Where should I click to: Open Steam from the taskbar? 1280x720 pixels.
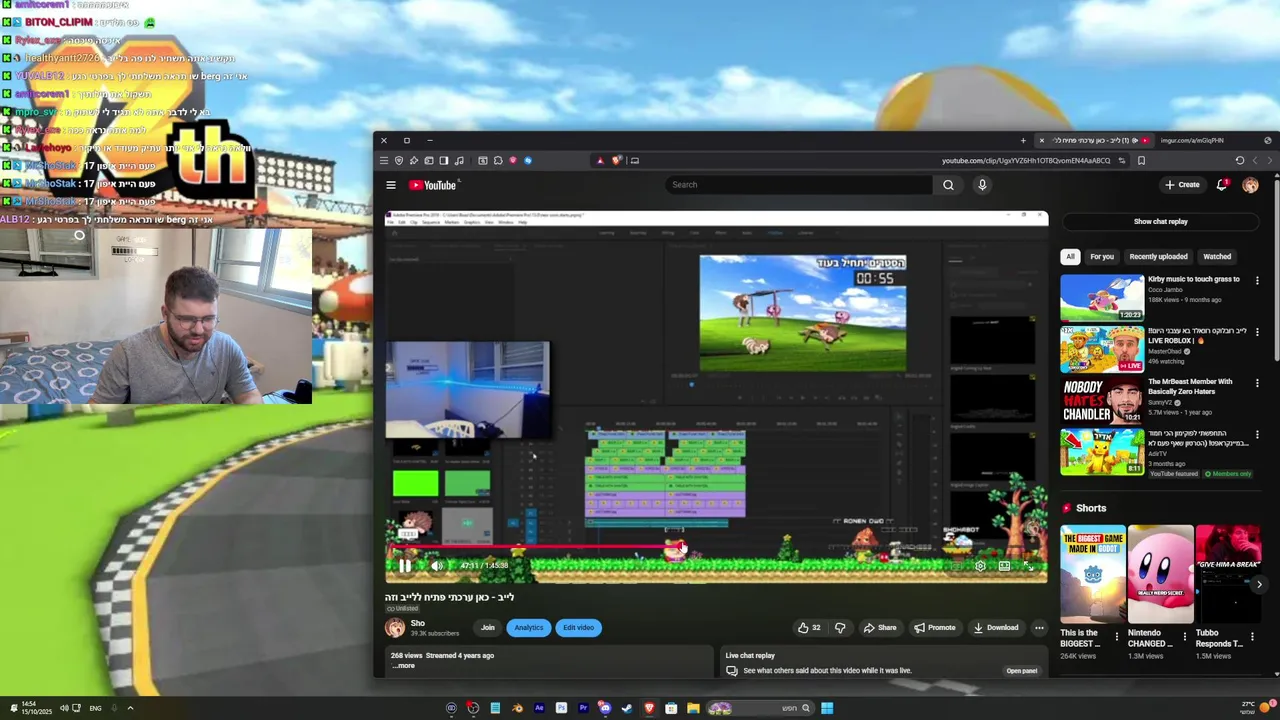[627, 708]
